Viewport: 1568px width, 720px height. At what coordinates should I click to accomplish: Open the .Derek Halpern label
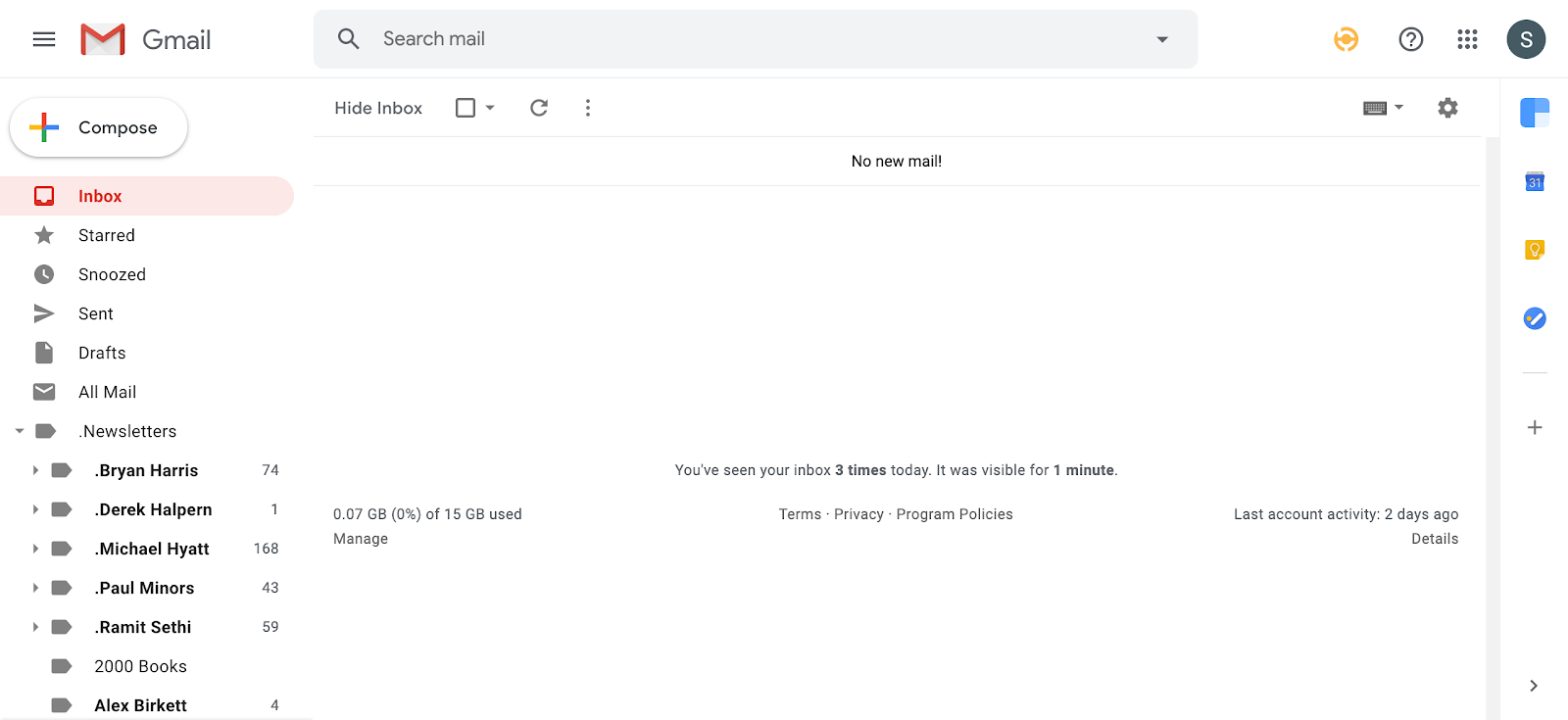[x=153, y=509]
